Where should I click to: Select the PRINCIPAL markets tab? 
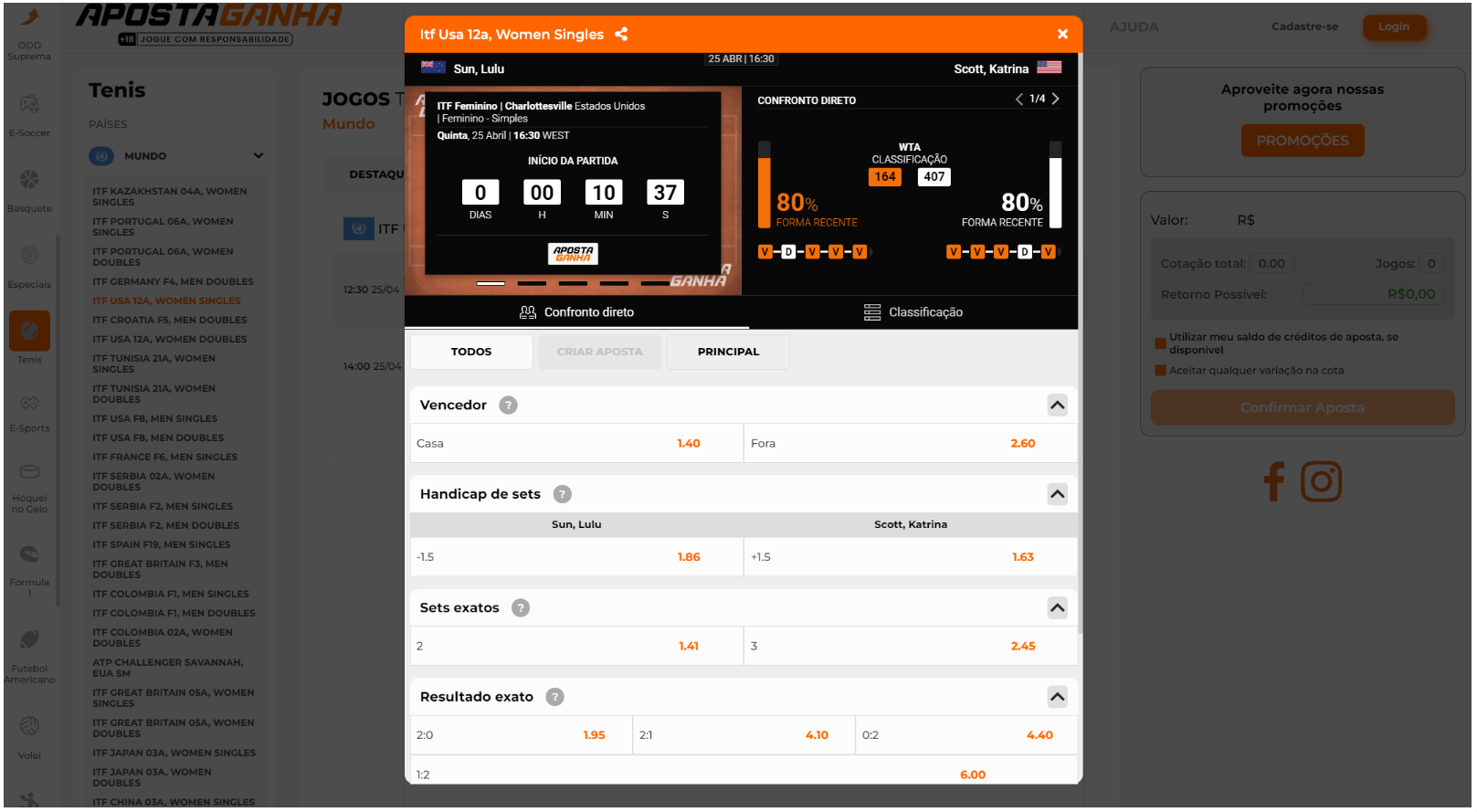coord(728,352)
